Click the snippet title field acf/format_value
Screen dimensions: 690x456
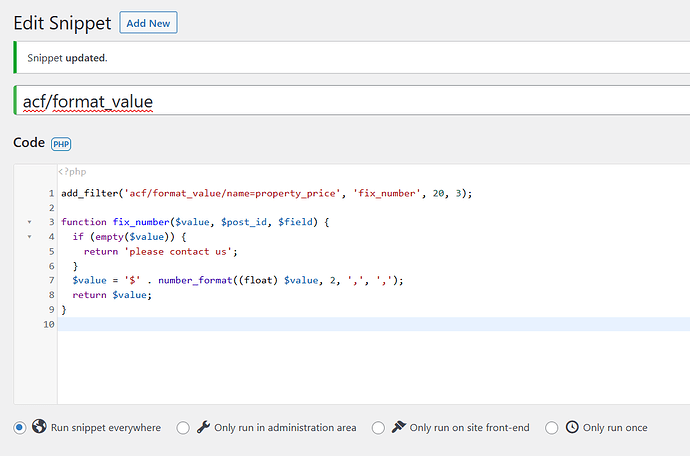(x=352, y=101)
